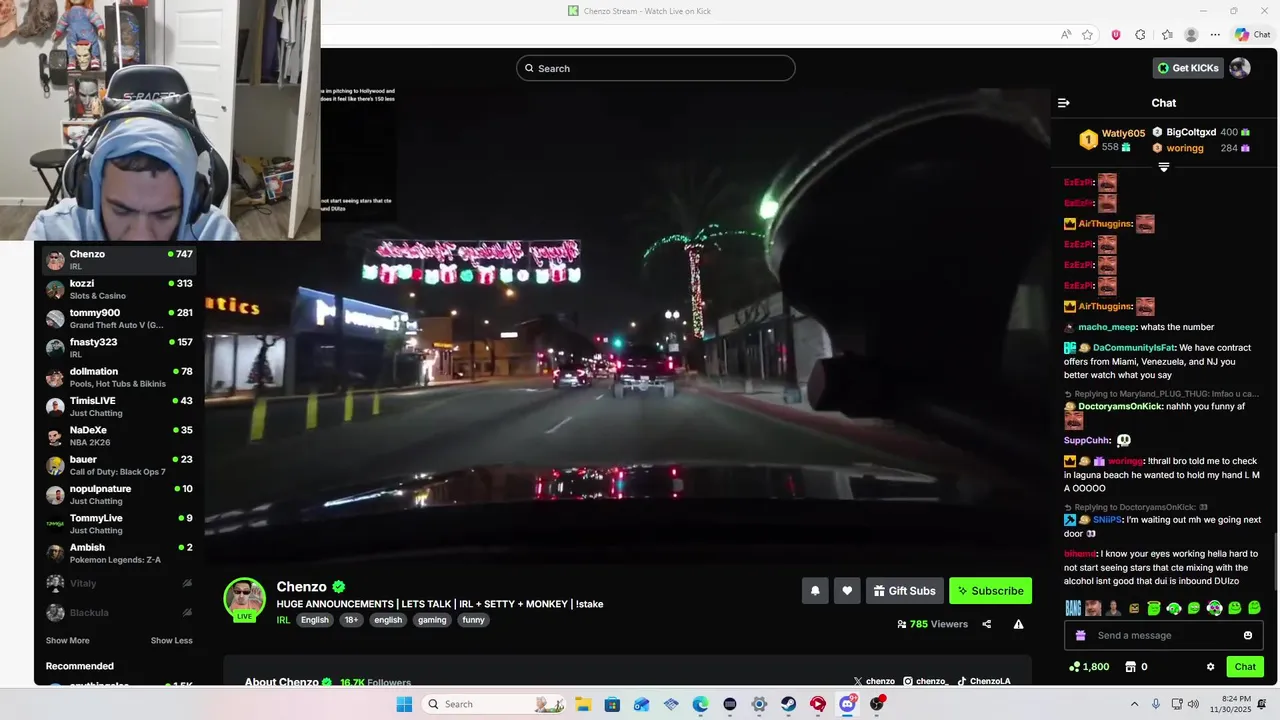The width and height of the screenshot is (1280, 720).
Task: Open the shop icon beside the 0 count
Action: pos(1130,667)
